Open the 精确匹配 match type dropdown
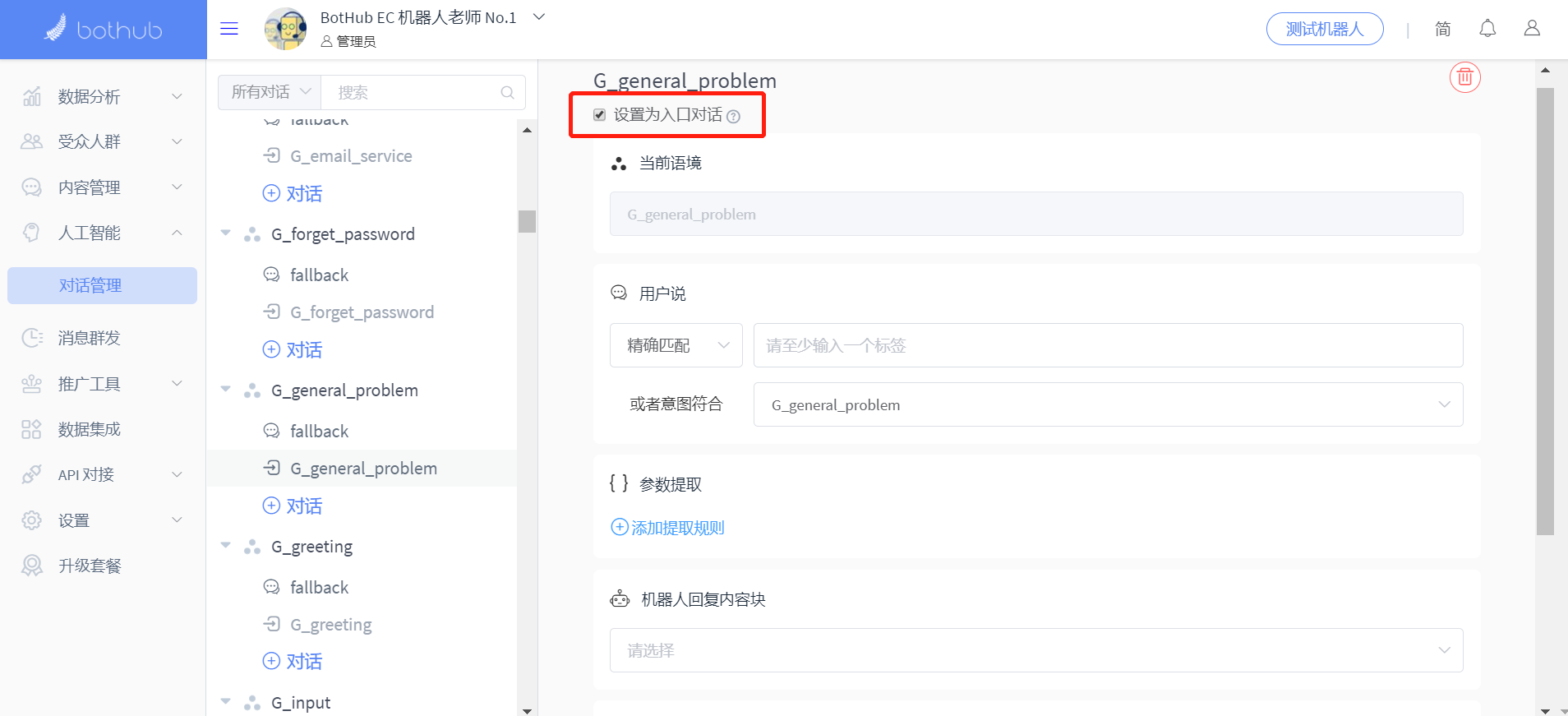 [x=676, y=345]
